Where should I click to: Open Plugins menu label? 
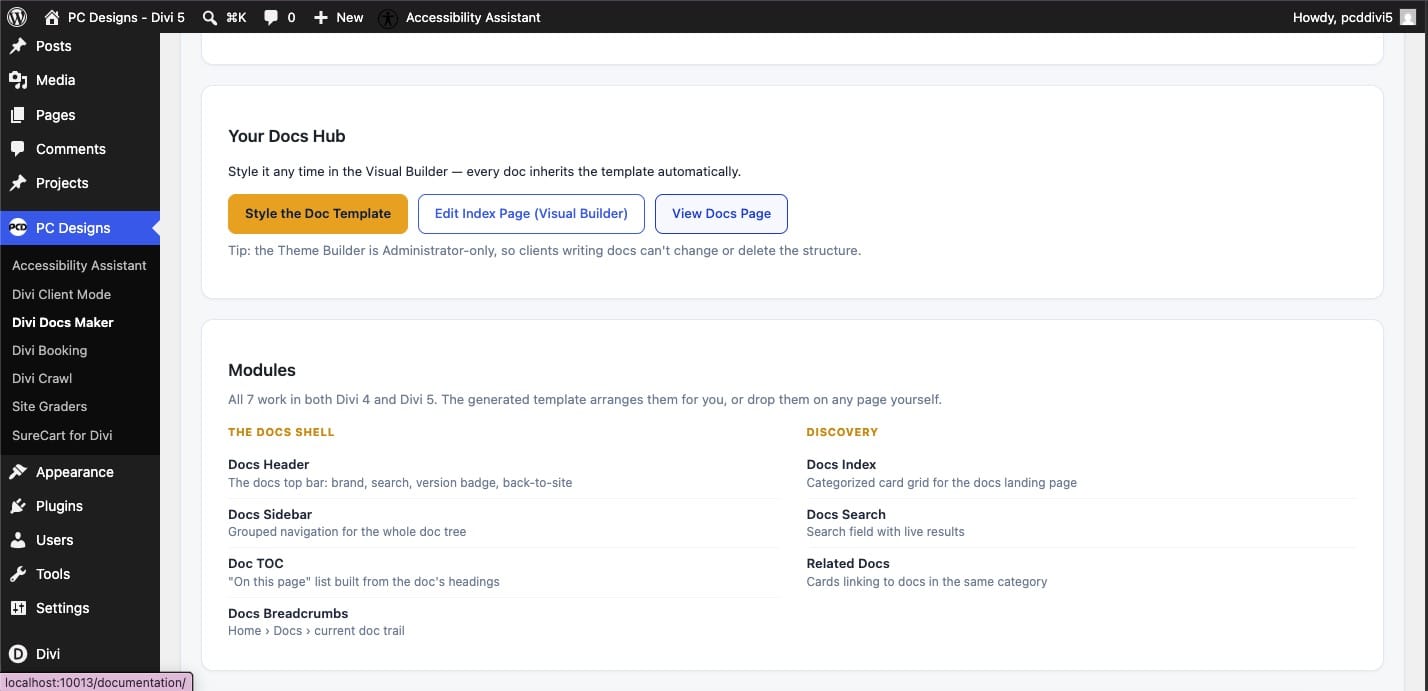(x=60, y=506)
